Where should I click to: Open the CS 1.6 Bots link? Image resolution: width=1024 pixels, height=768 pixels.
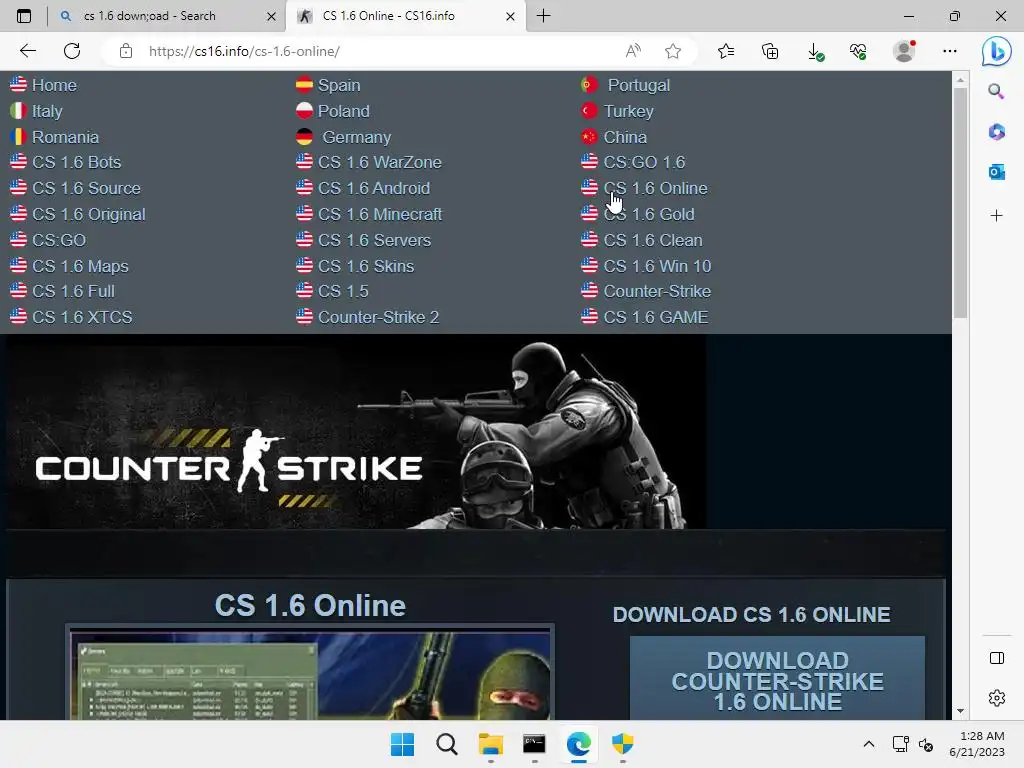click(x=76, y=162)
